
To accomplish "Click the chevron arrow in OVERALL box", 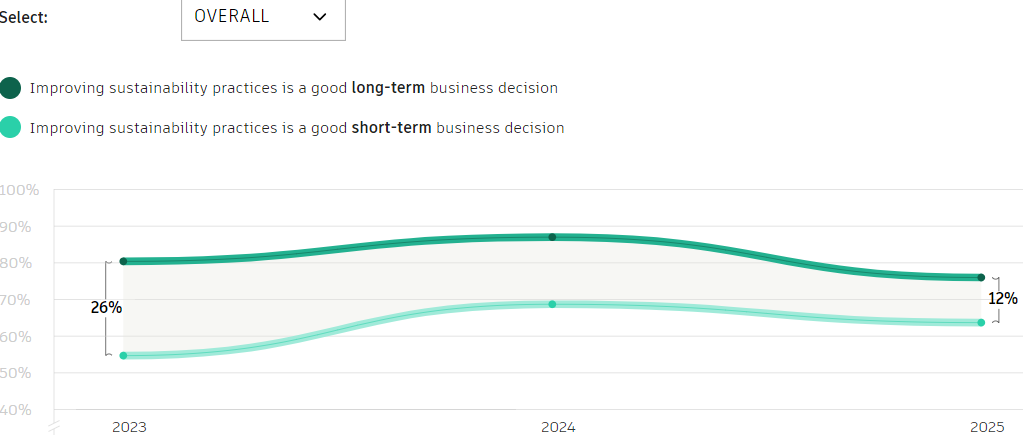I will coord(320,17).
